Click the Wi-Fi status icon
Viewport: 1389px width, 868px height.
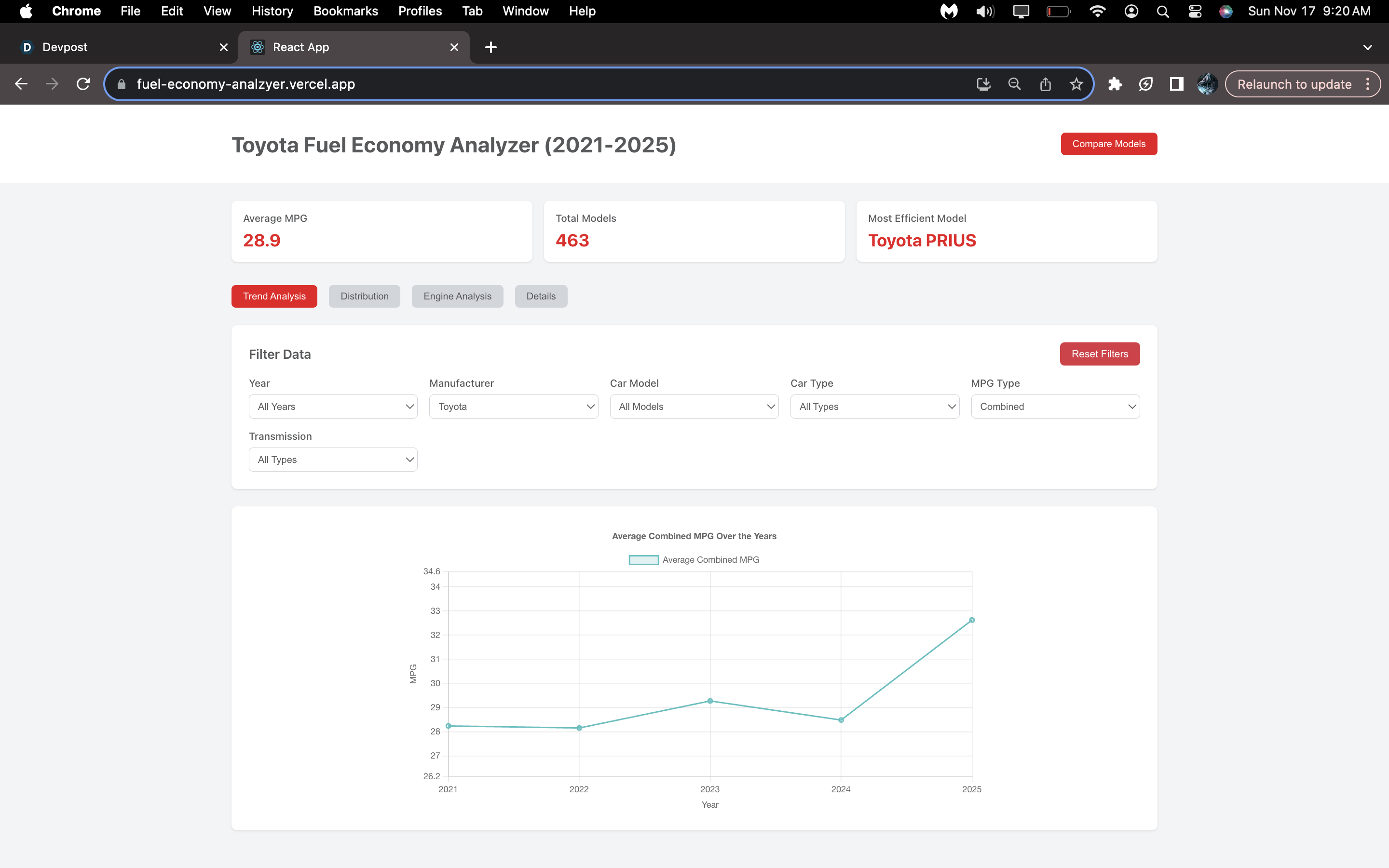1097,11
